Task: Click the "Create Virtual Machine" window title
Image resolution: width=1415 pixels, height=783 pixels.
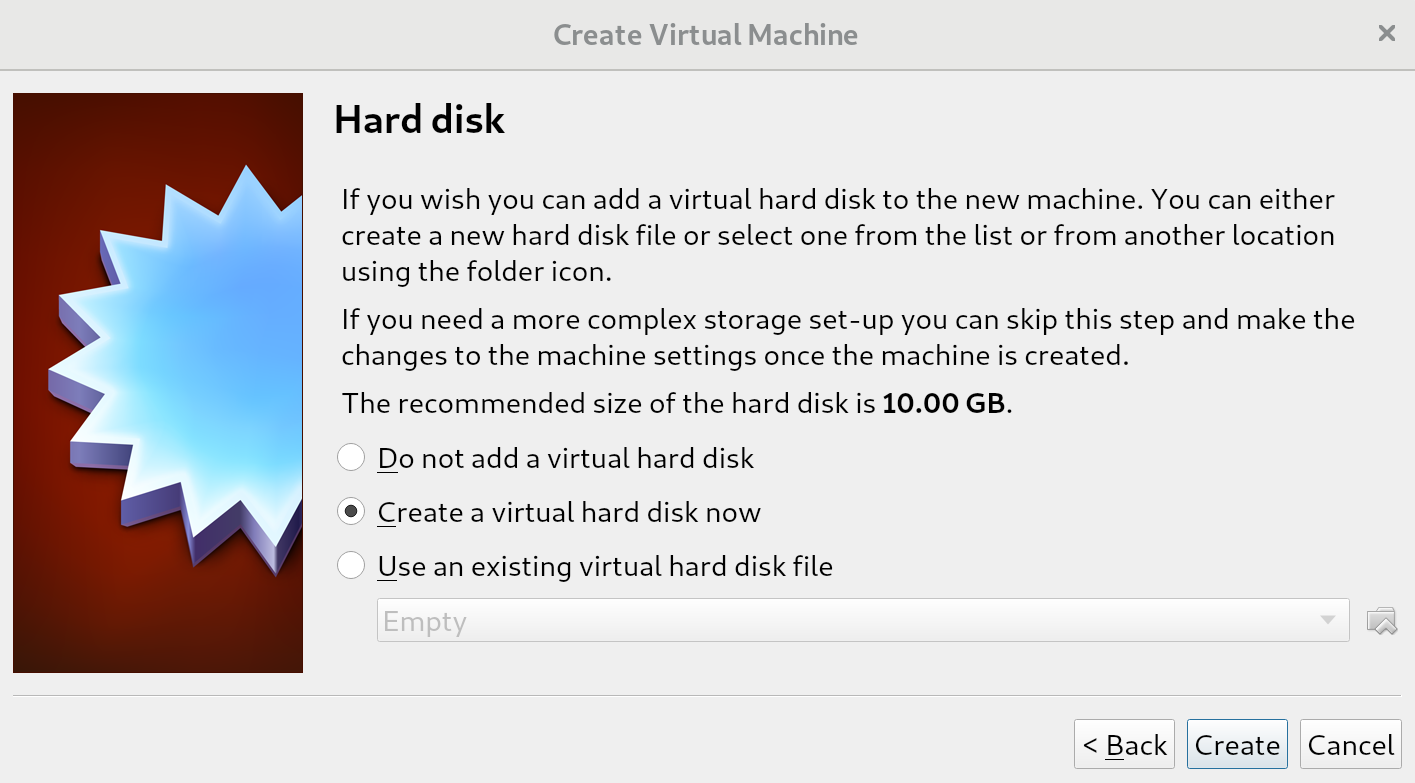Action: click(705, 35)
